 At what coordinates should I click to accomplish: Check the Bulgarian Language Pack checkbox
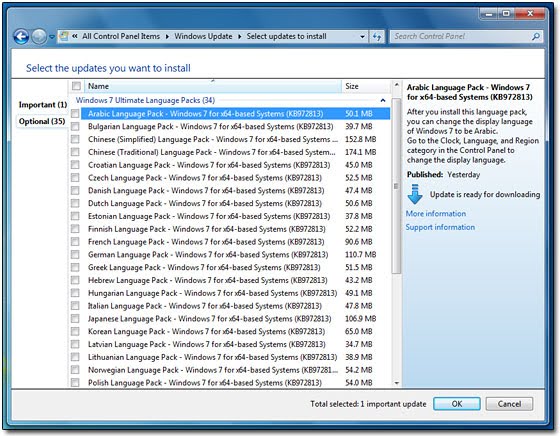click(75, 126)
